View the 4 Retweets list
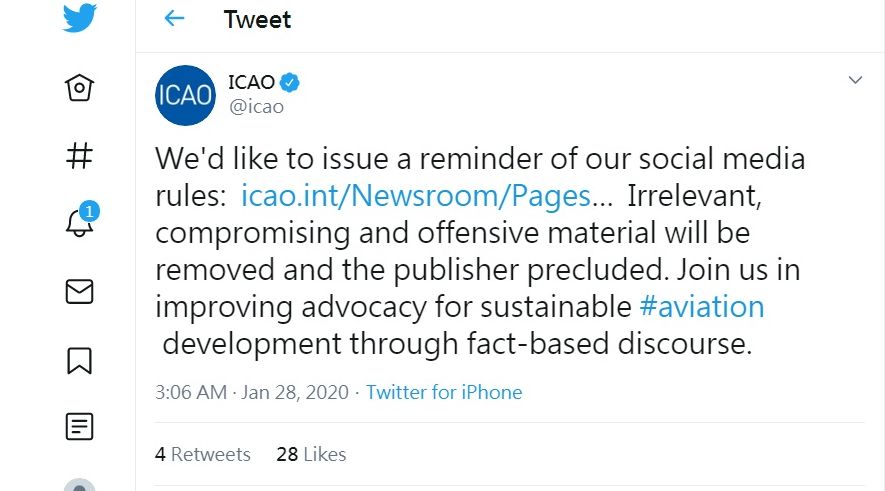This screenshot has height=491, width=885. tap(203, 454)
